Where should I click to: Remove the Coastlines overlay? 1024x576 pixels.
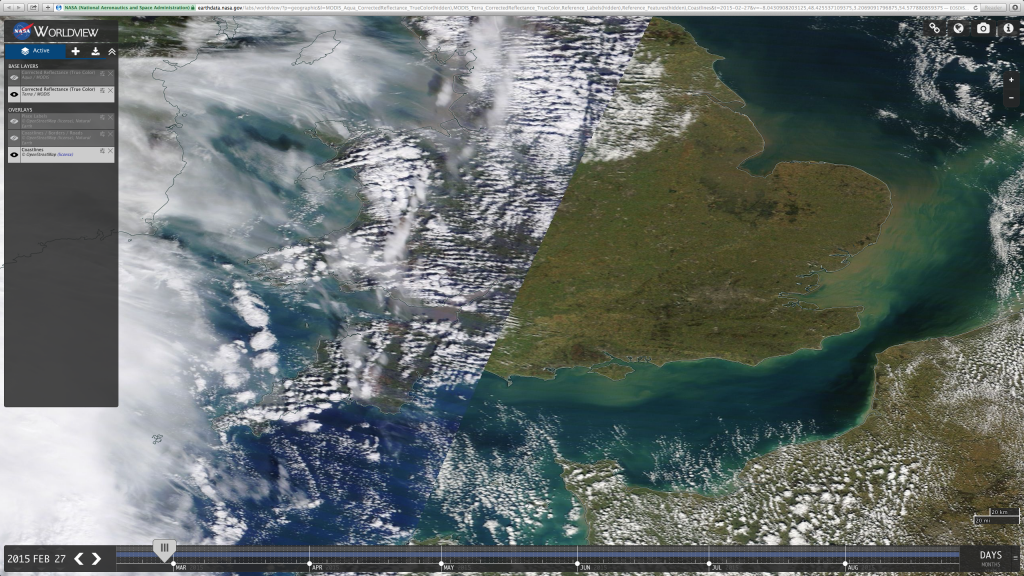110,151
